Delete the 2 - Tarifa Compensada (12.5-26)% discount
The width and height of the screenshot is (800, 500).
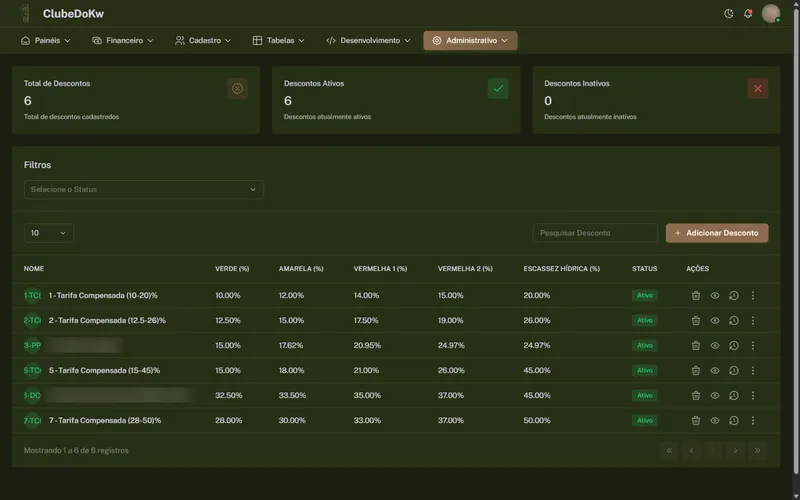point(695,320)
